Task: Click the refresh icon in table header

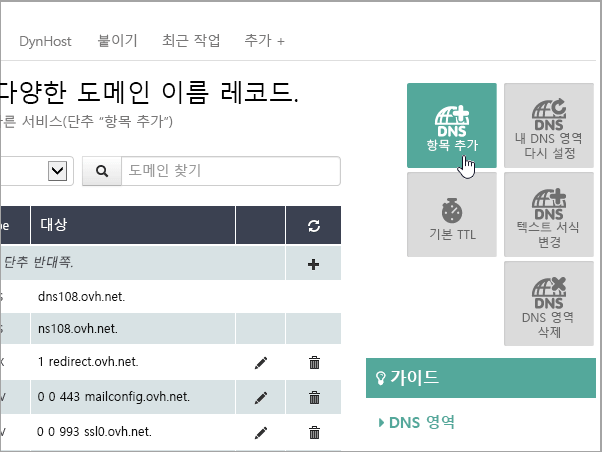Action: 314,226
